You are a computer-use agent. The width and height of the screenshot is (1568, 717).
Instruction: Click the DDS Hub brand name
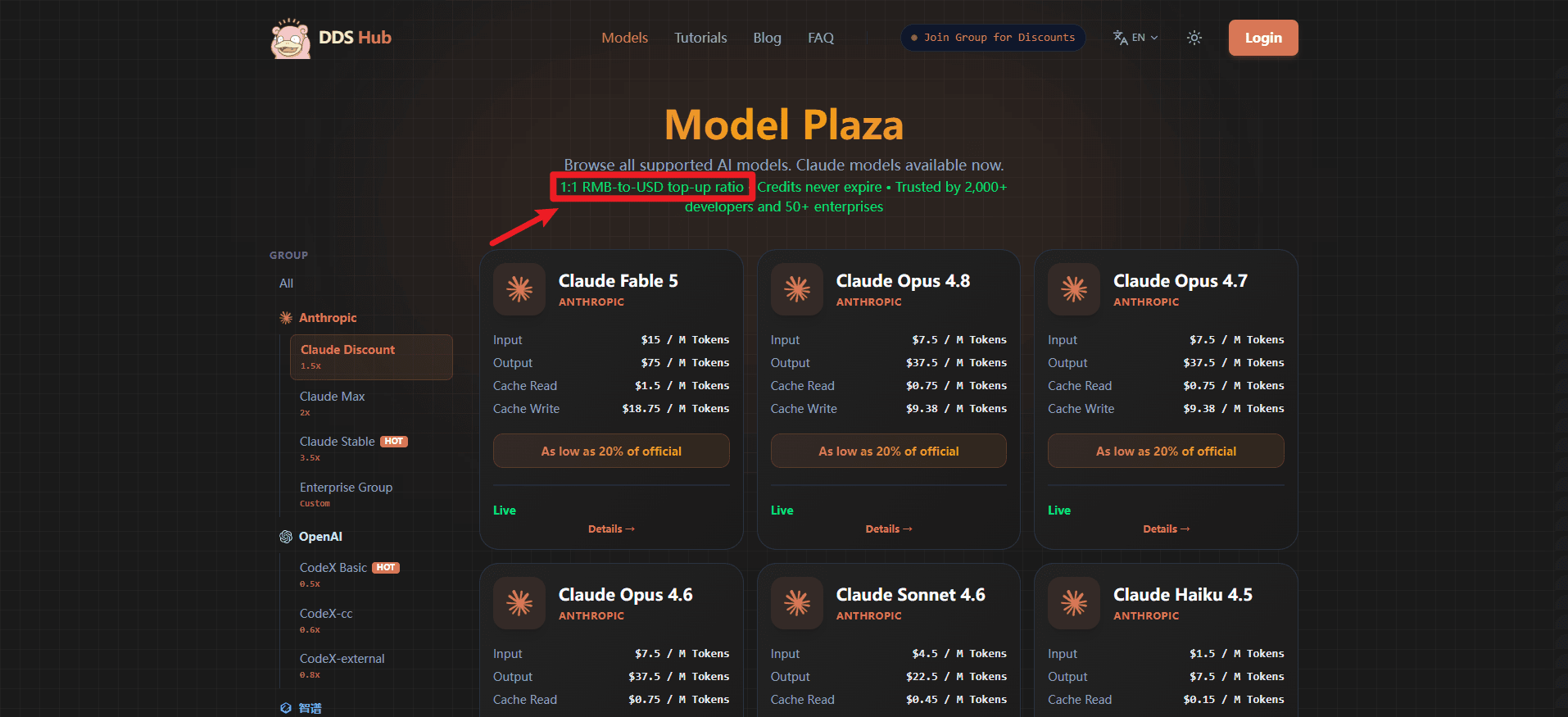(x=355, y=38)
